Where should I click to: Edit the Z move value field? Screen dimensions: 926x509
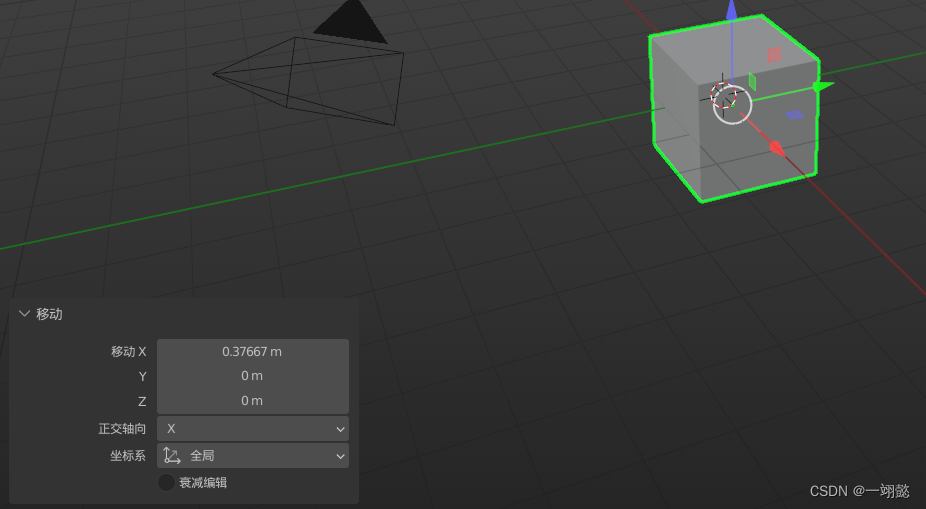tap(253, 401)
